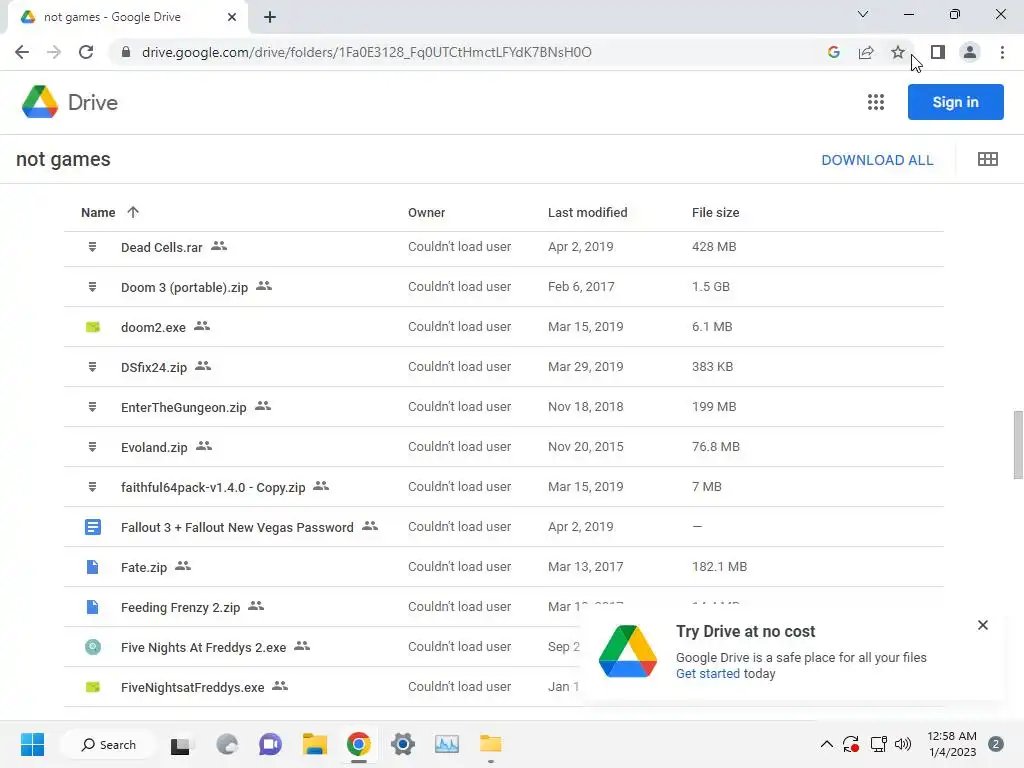Select the 'not games - Google Drive' tab
The image size is (1024, 768).
[128, 17]
